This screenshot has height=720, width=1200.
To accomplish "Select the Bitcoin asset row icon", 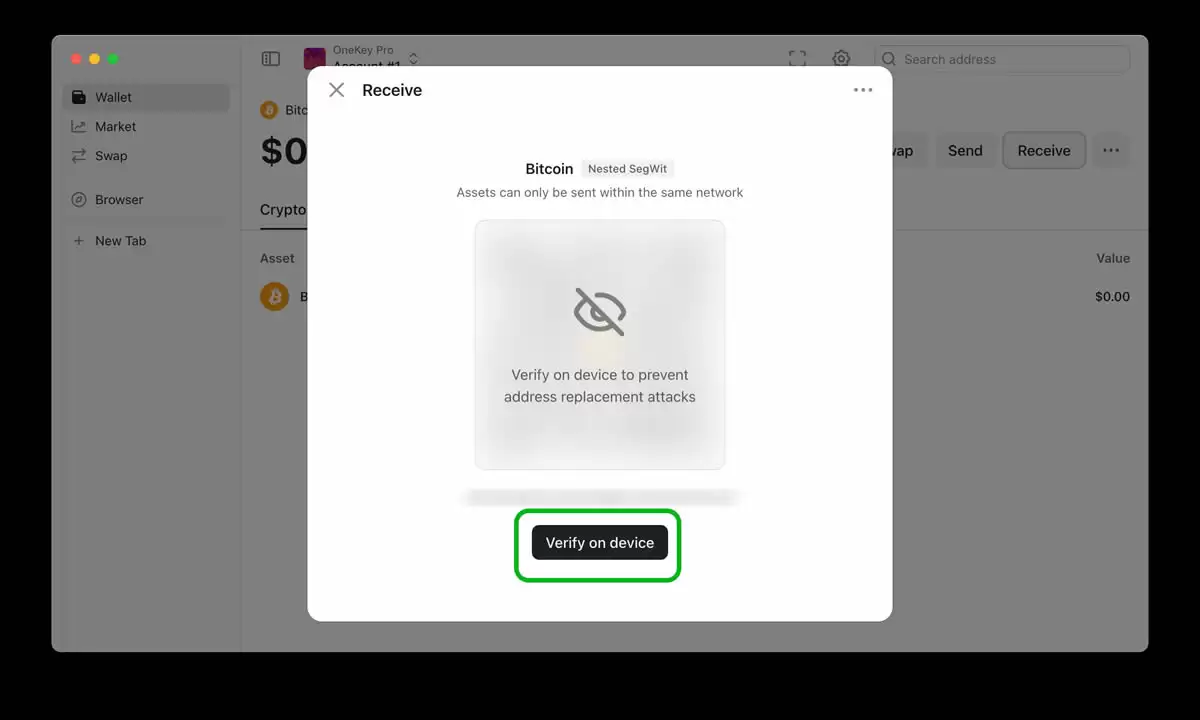I will click(x=274, y=296).
